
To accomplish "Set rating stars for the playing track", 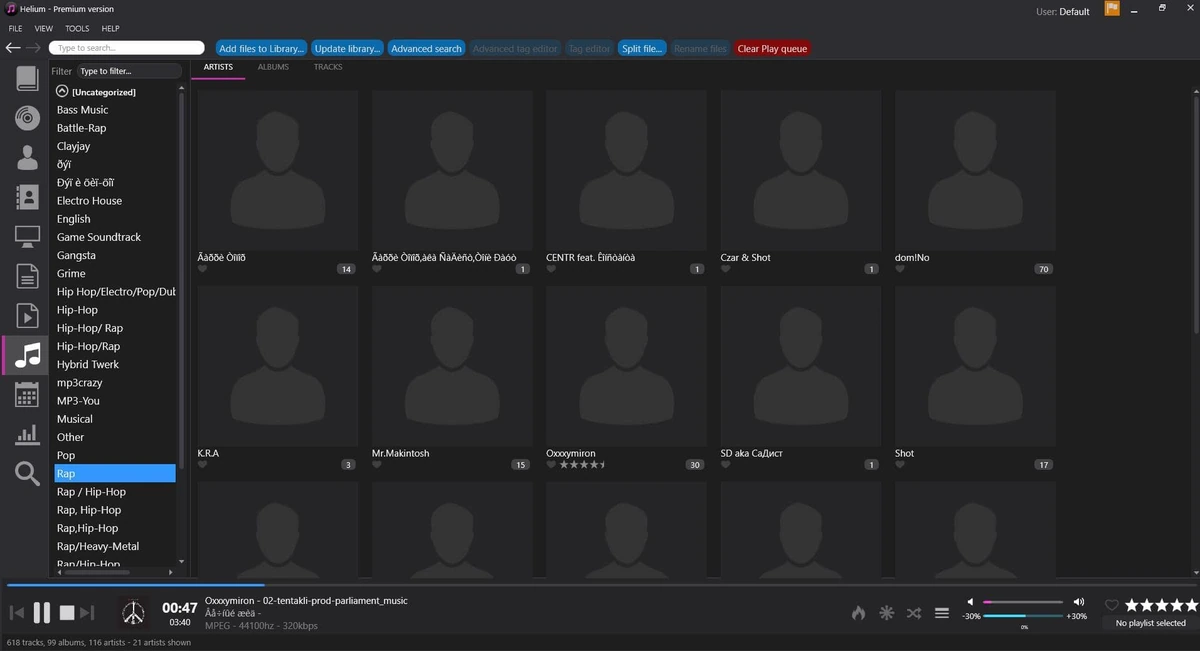I will click(x=1162, y=605).
